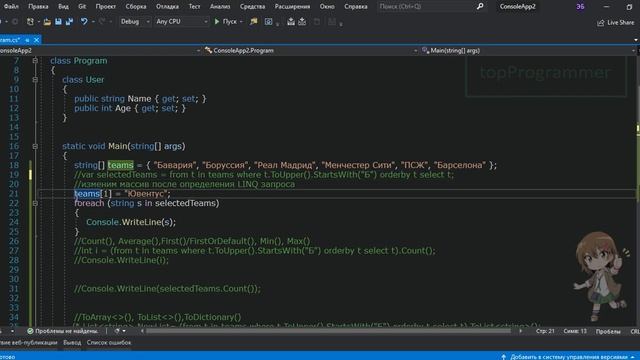This screenshot has height=360, width=640.
Task: Click the Save file icon
Action: tap(58, 22)
